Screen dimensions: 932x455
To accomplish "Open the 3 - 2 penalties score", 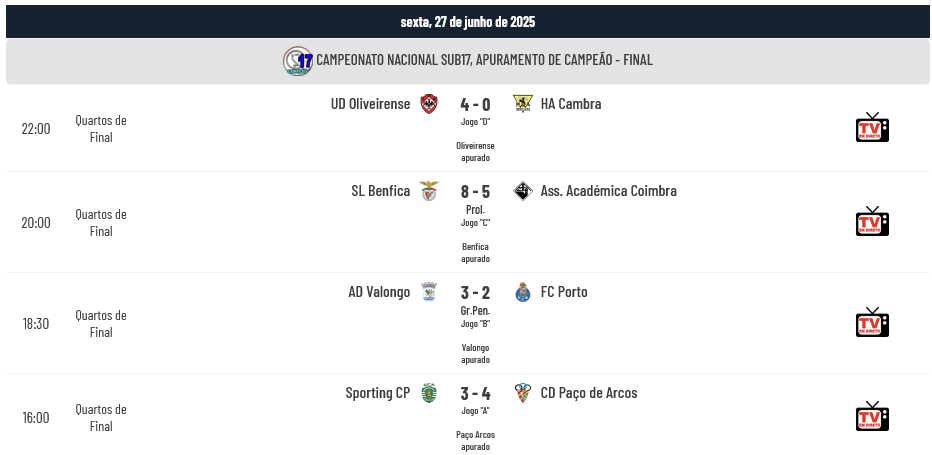I will 476,293.
